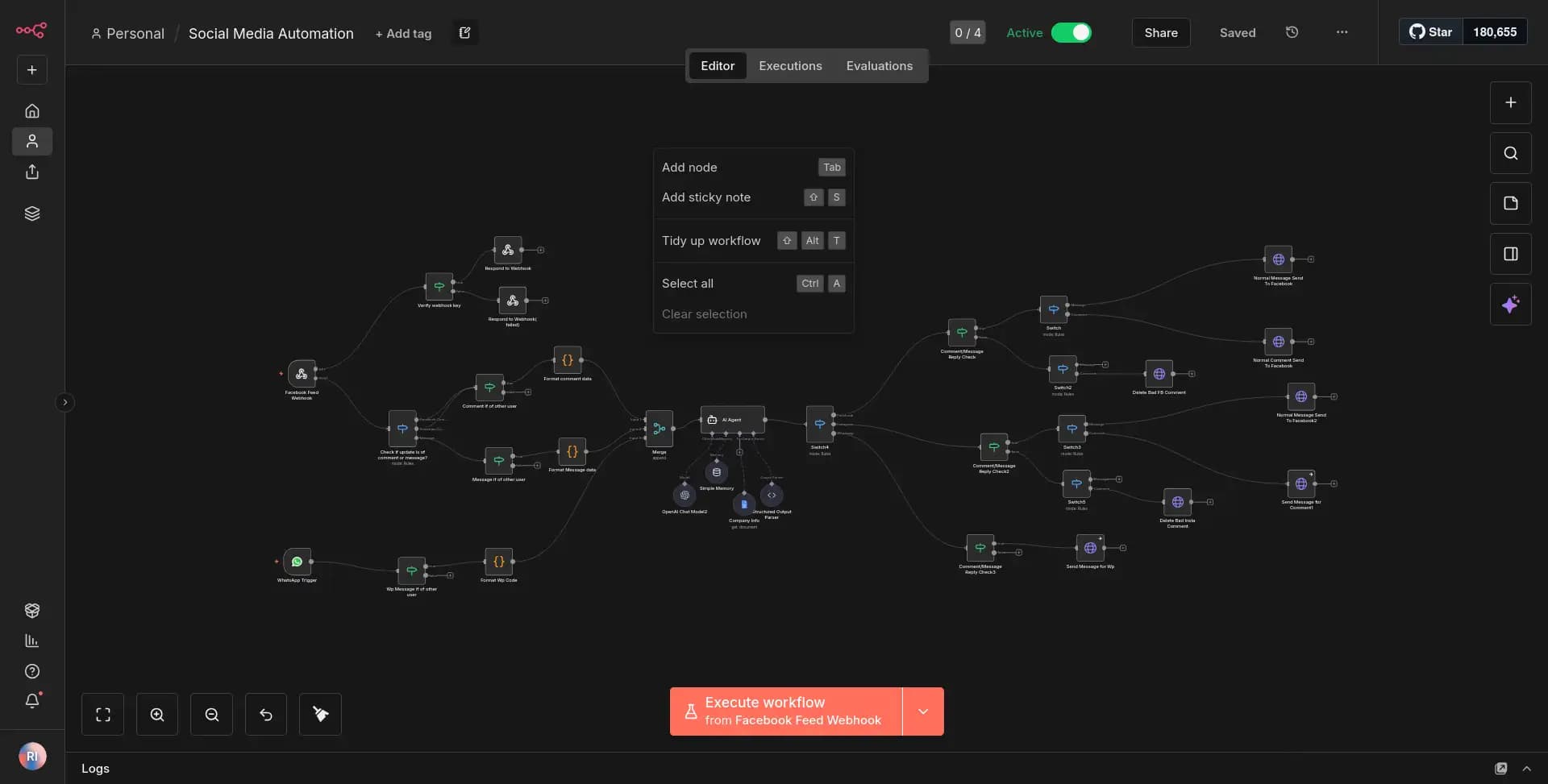Expand the left sidebar arrow handle
The width and height of the screenshot is (1548, 784).
pyautogui.click(x=64, y=402)
